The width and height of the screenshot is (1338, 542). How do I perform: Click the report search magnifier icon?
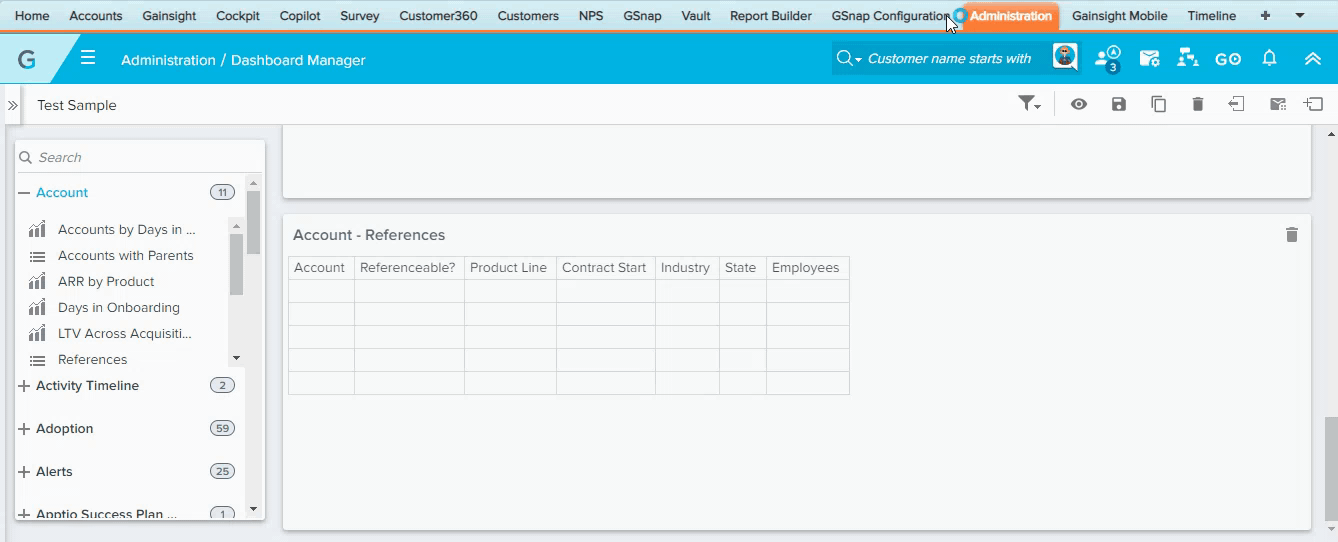26,157
